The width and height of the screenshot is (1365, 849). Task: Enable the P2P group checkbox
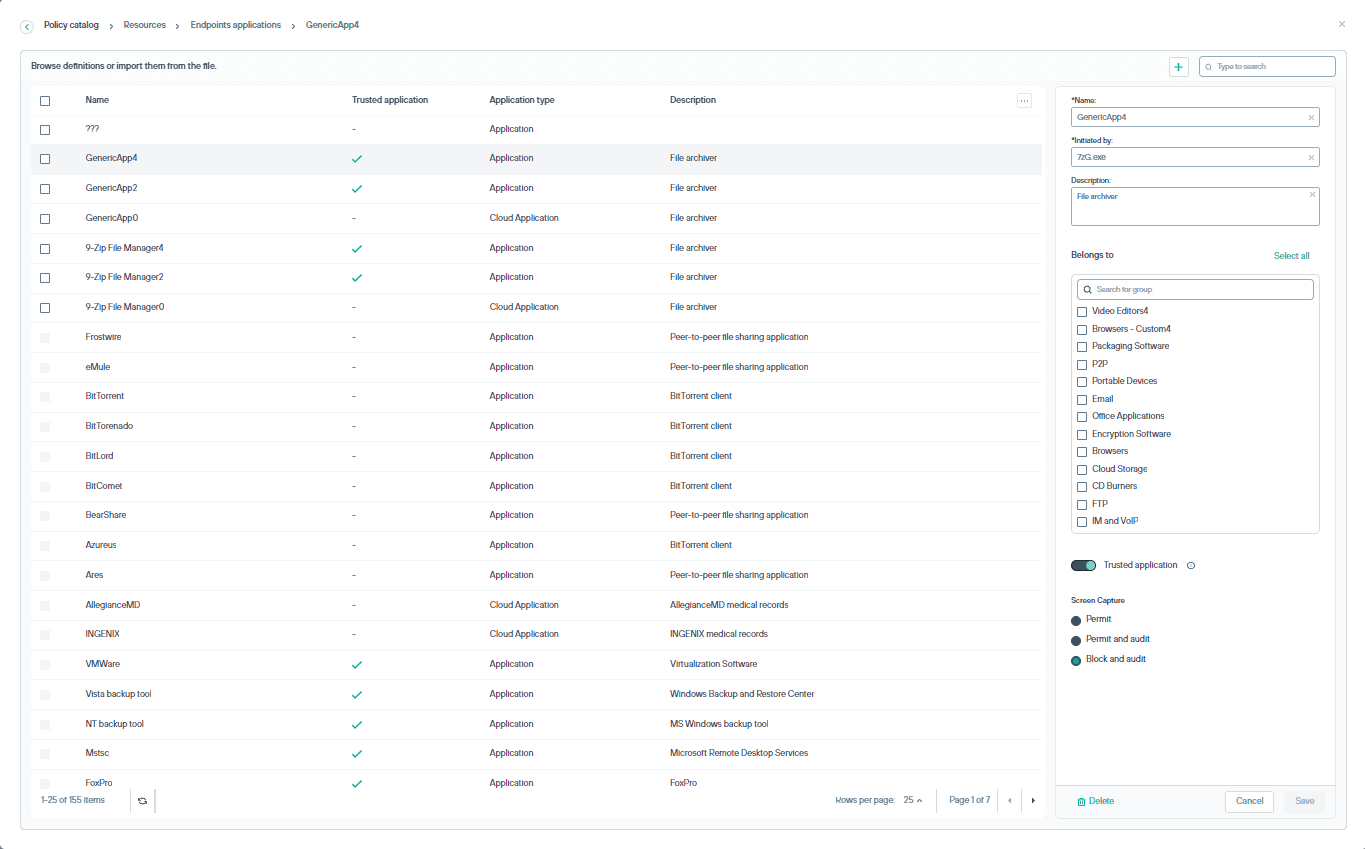tap(1081, 364)
